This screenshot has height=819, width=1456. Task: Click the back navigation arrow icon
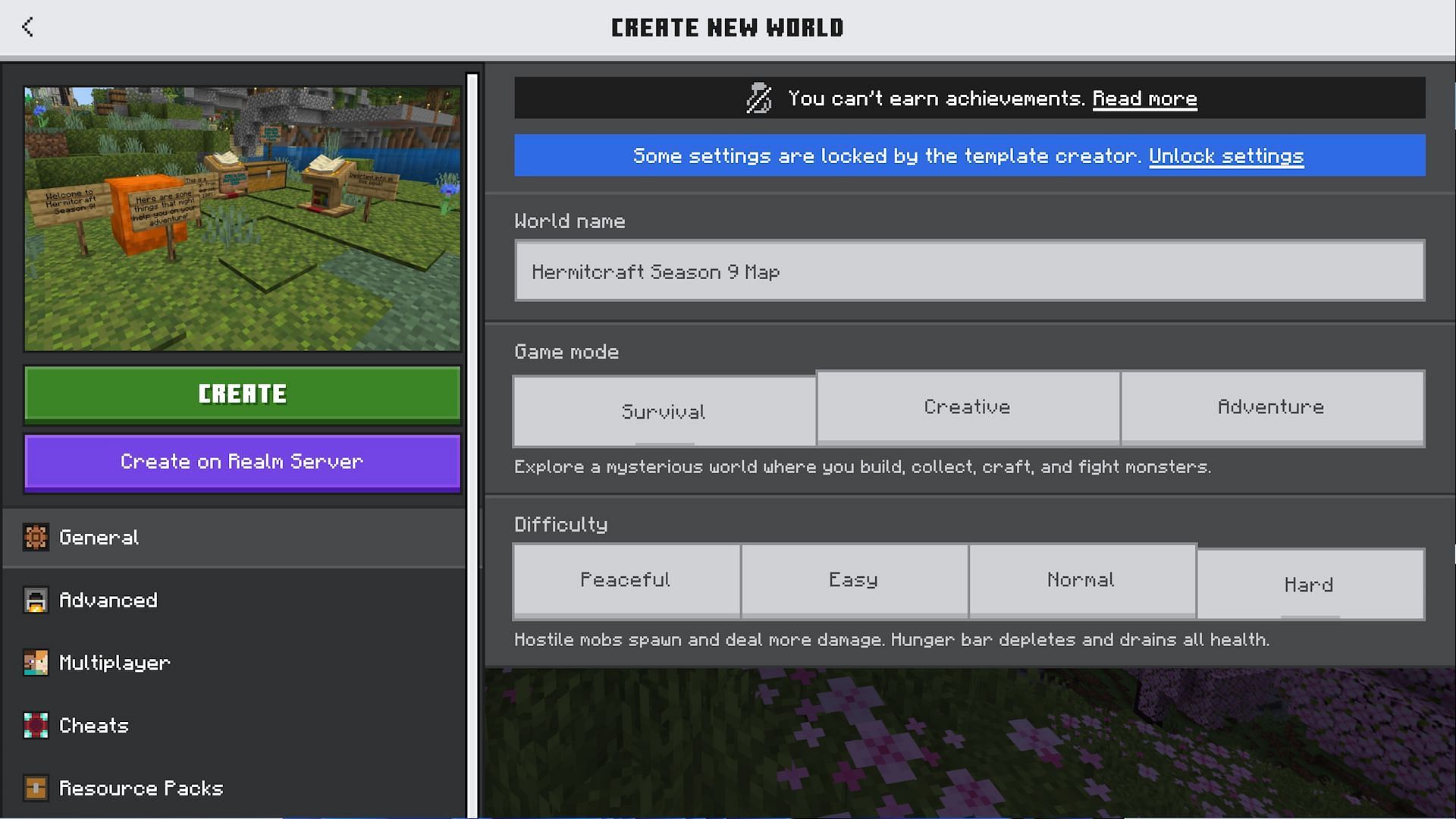click(27, 27)
